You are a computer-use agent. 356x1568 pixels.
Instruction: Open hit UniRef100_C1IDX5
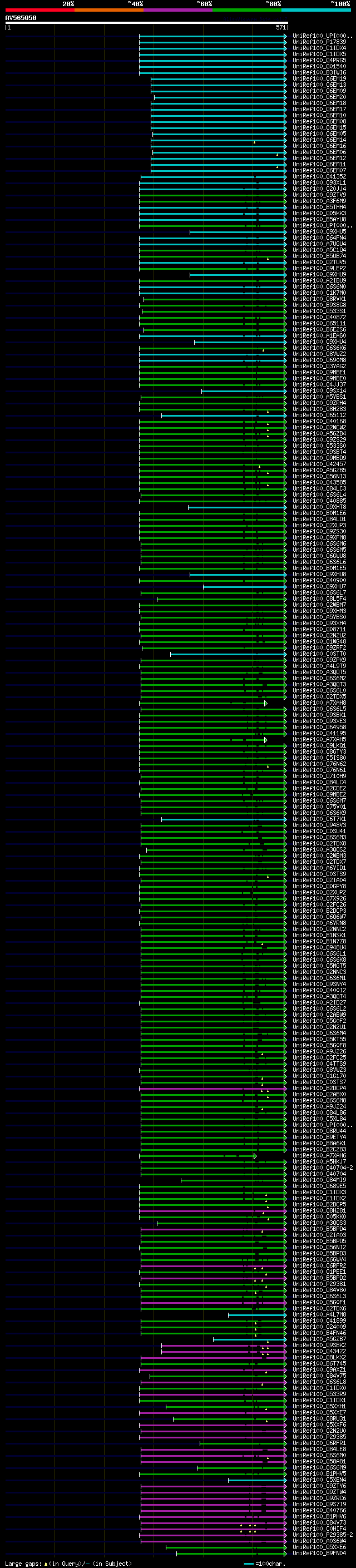point(319,54)
